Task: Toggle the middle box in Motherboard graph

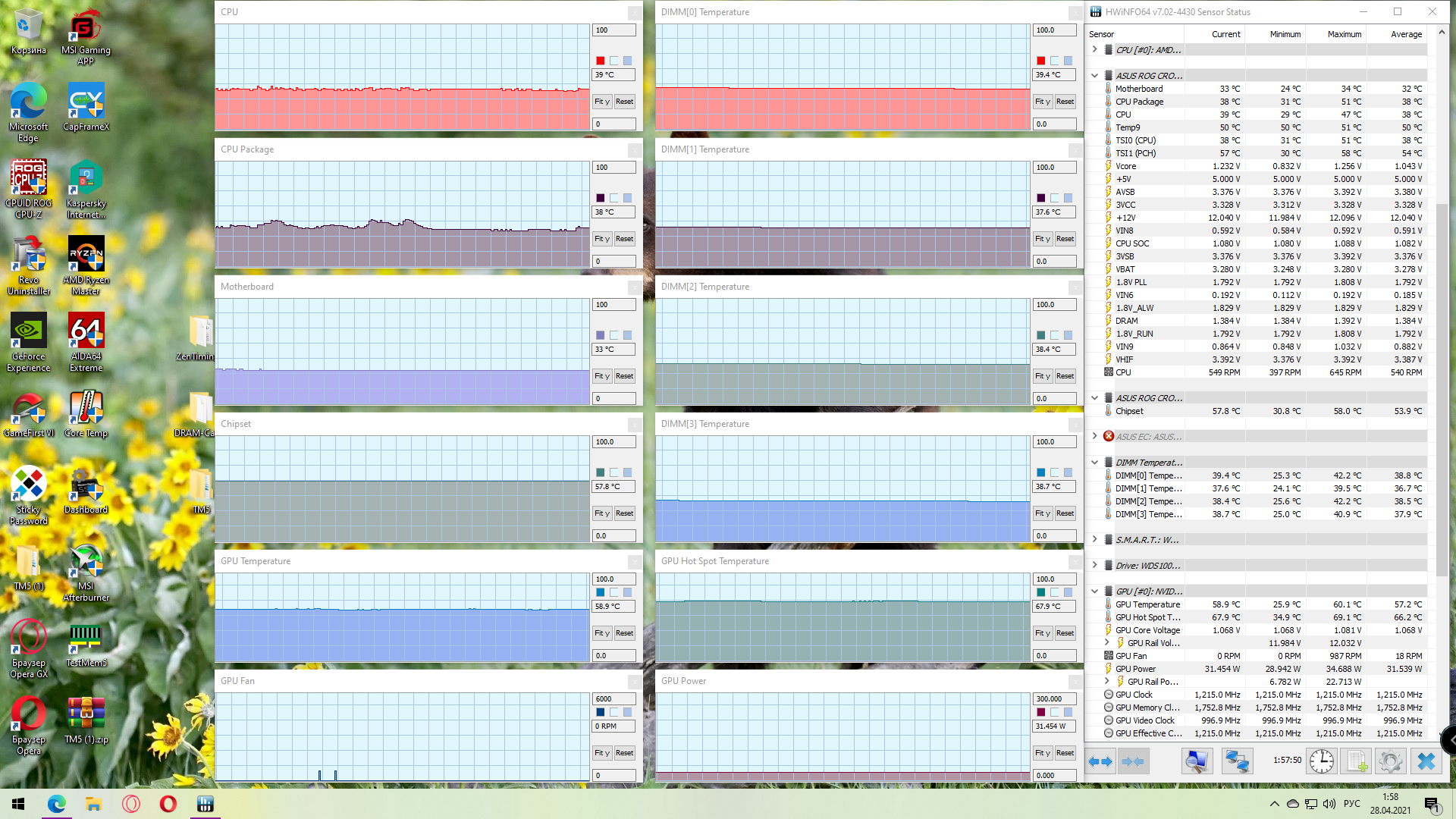Action: point(613,335)
